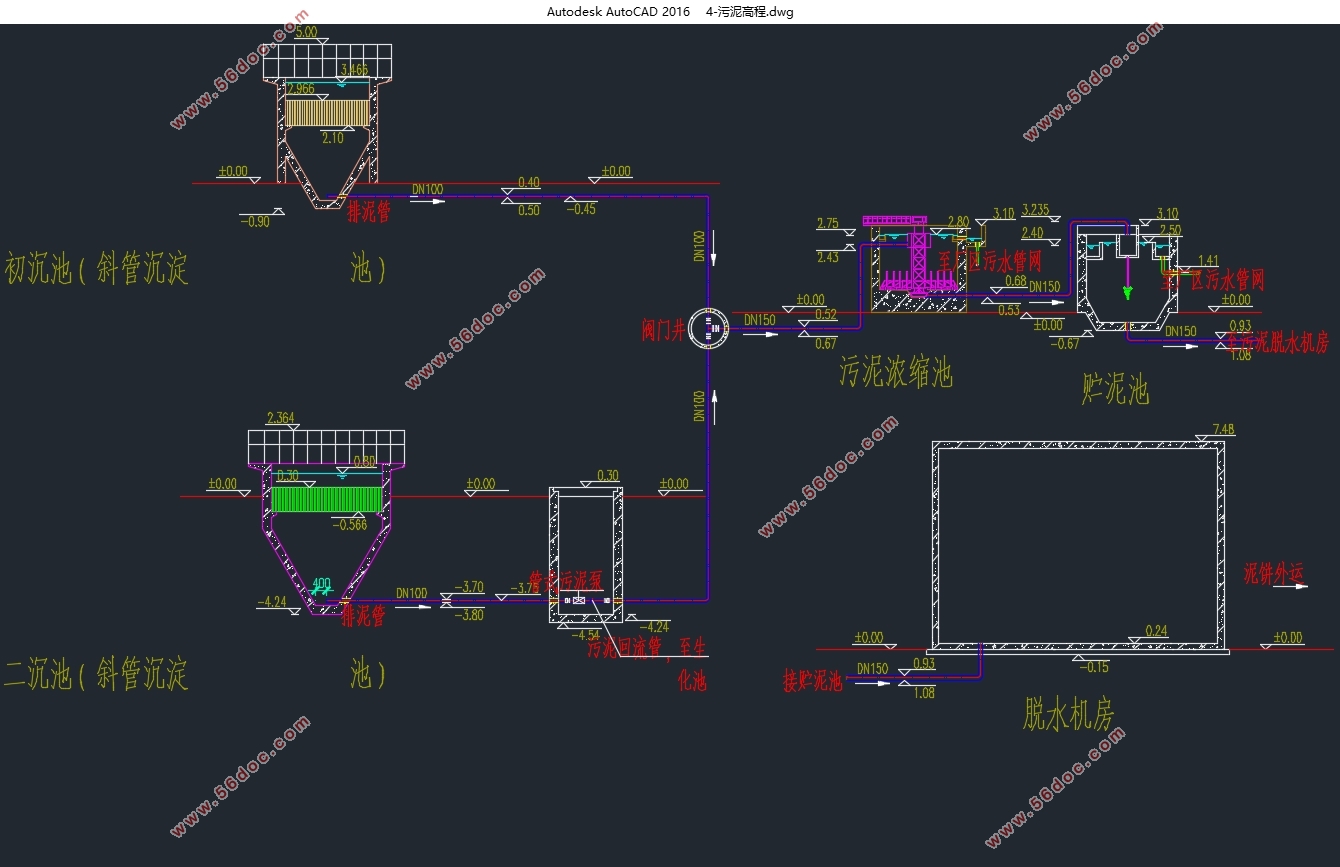This screenshot has height=867, width=1340.
Task: Click the 接贮泥池 red label
Action: click(x=812, y=682)
